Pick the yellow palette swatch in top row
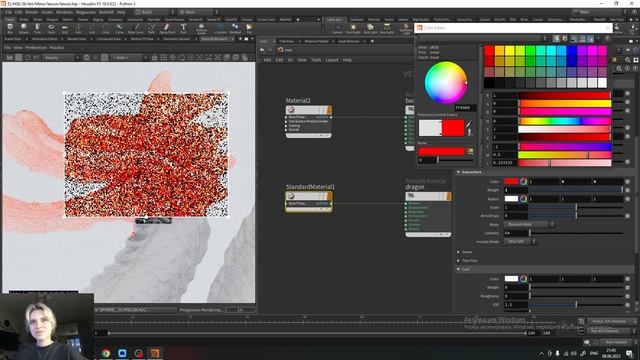640x360 pixels. [x=509, y=51]
